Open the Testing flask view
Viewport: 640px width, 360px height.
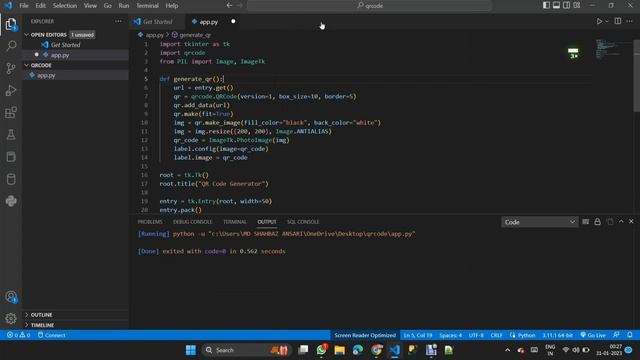[x=11, y=135]
